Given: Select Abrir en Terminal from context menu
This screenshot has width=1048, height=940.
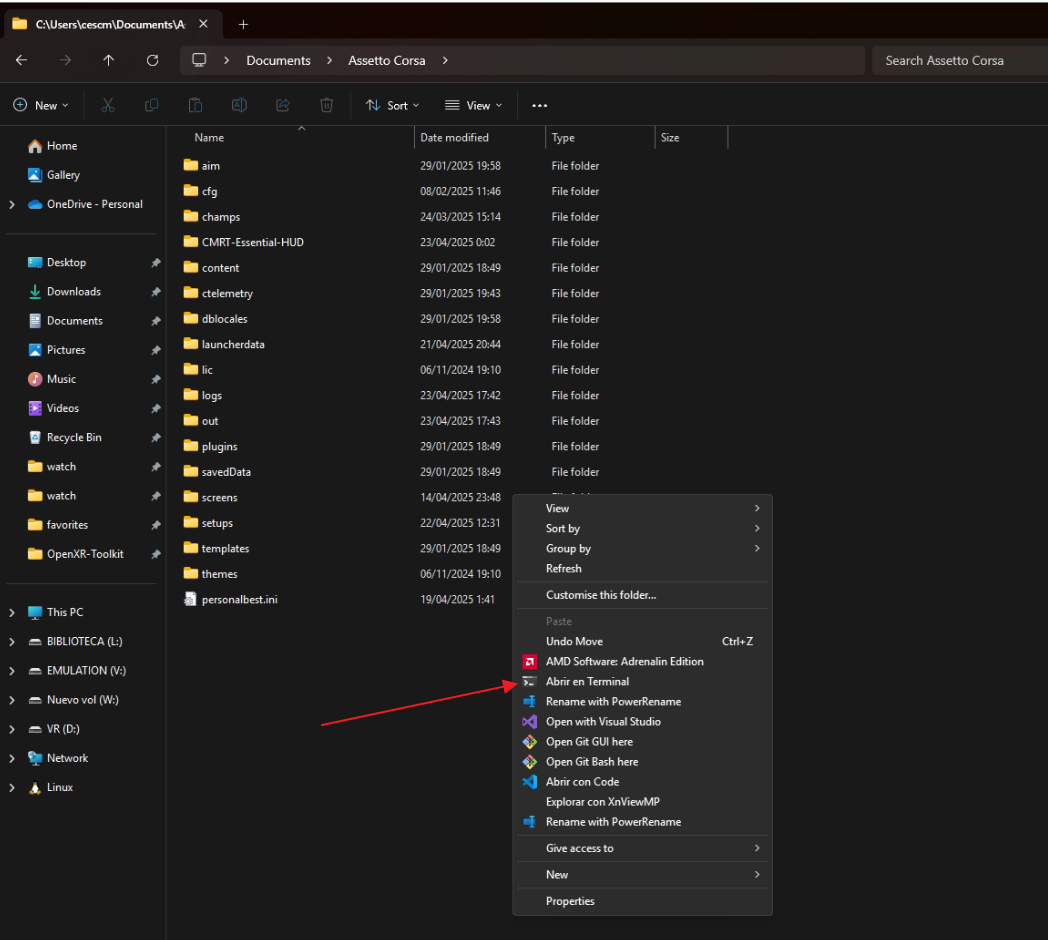Looking at the screenshot, I should pos(587,682).
